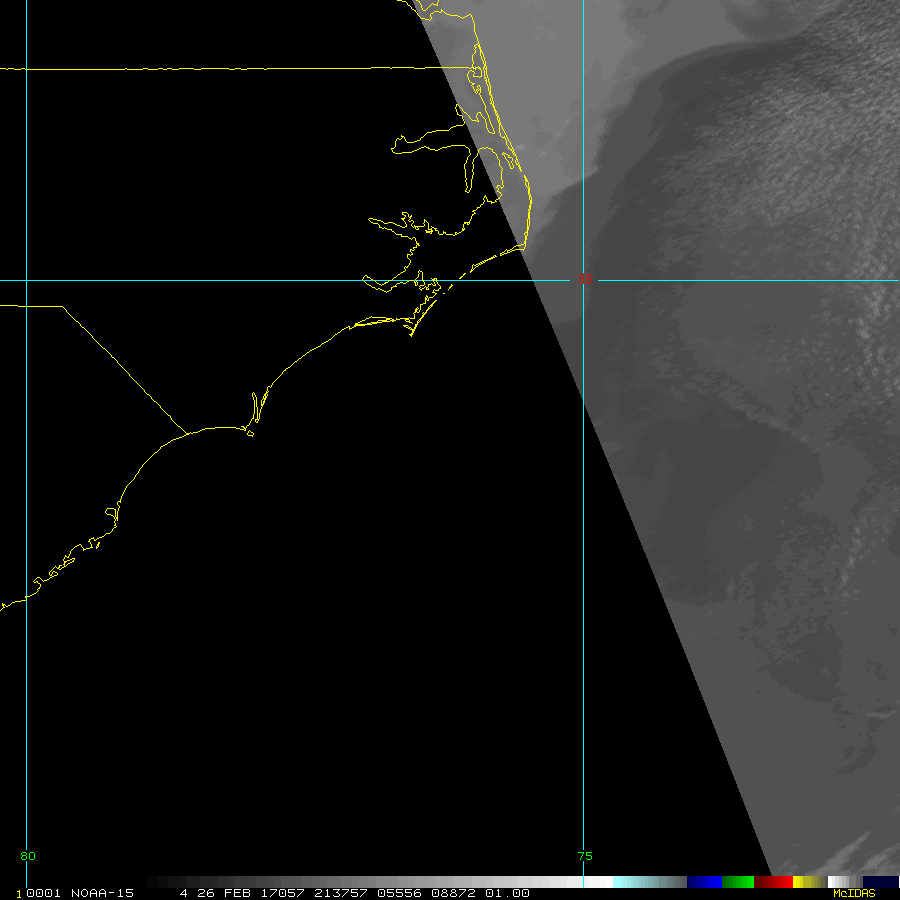Select the green segment of color bar
The image size is (900, 900).
pos(738,882)
